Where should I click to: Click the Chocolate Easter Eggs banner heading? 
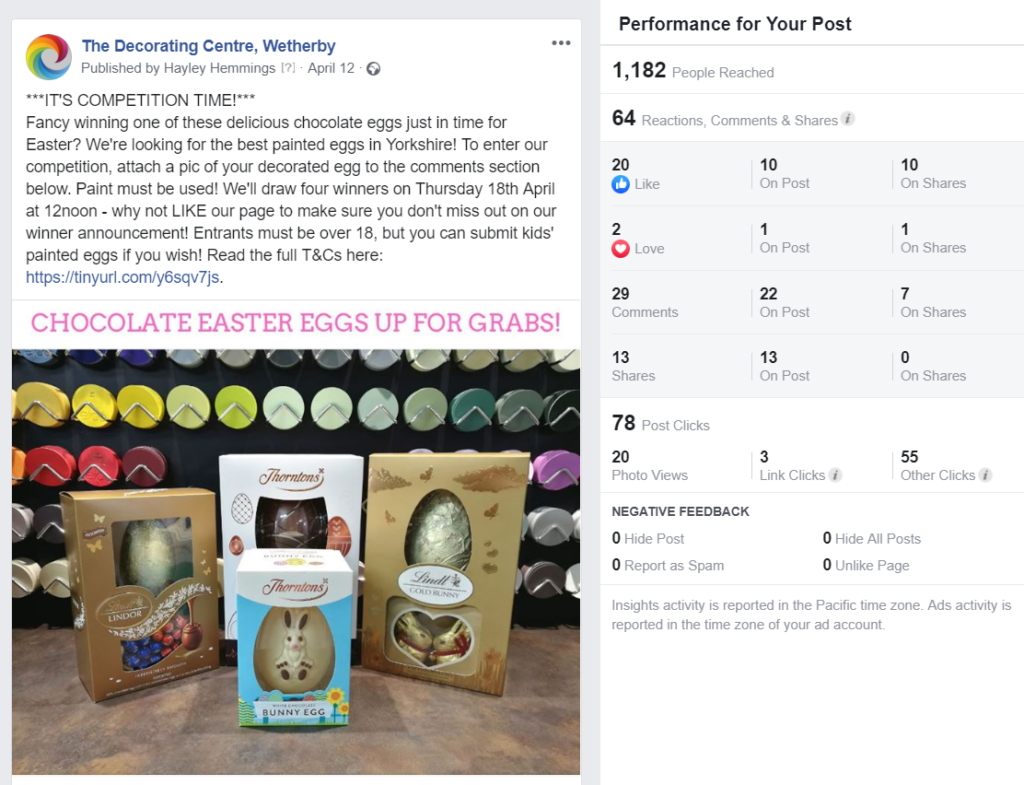click(x=296, y=323)
